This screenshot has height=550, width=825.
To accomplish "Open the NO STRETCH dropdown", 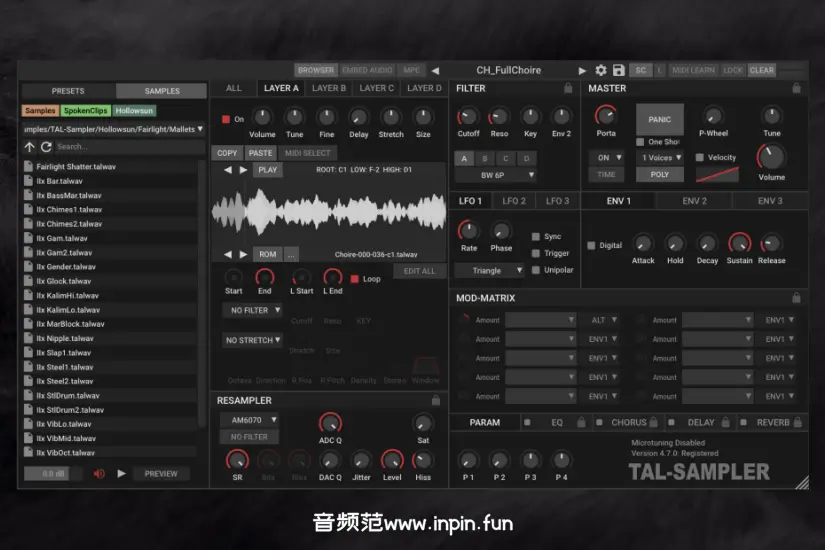I will coord(252,340).
